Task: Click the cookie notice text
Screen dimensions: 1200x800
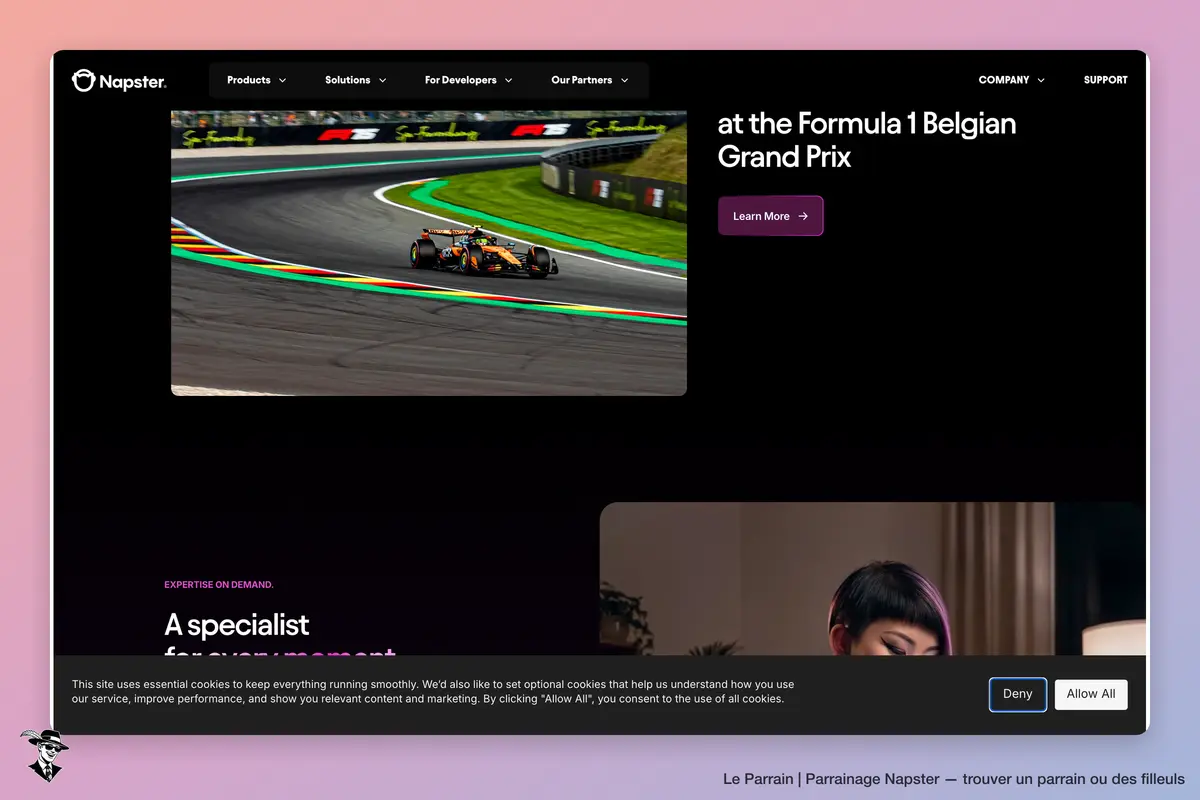Action: 433,692
